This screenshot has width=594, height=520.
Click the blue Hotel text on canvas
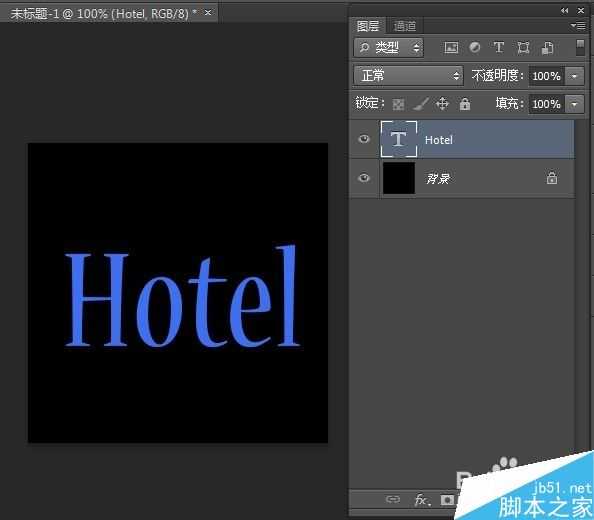[182, 296]
